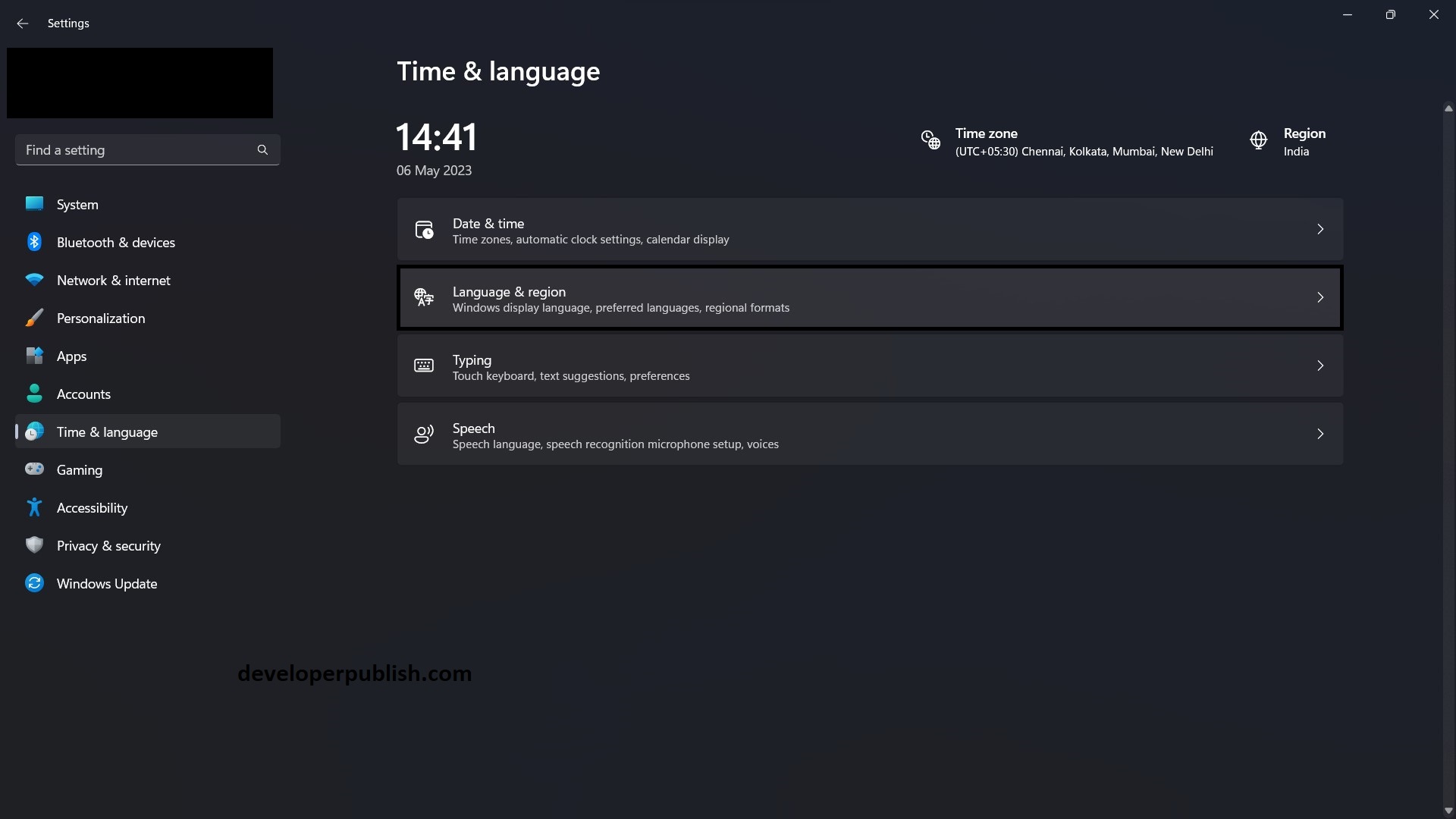1456x819 pixels.
Task: Select the Bluetooth & devices icon in sidebar
Action: coord(34,241)
